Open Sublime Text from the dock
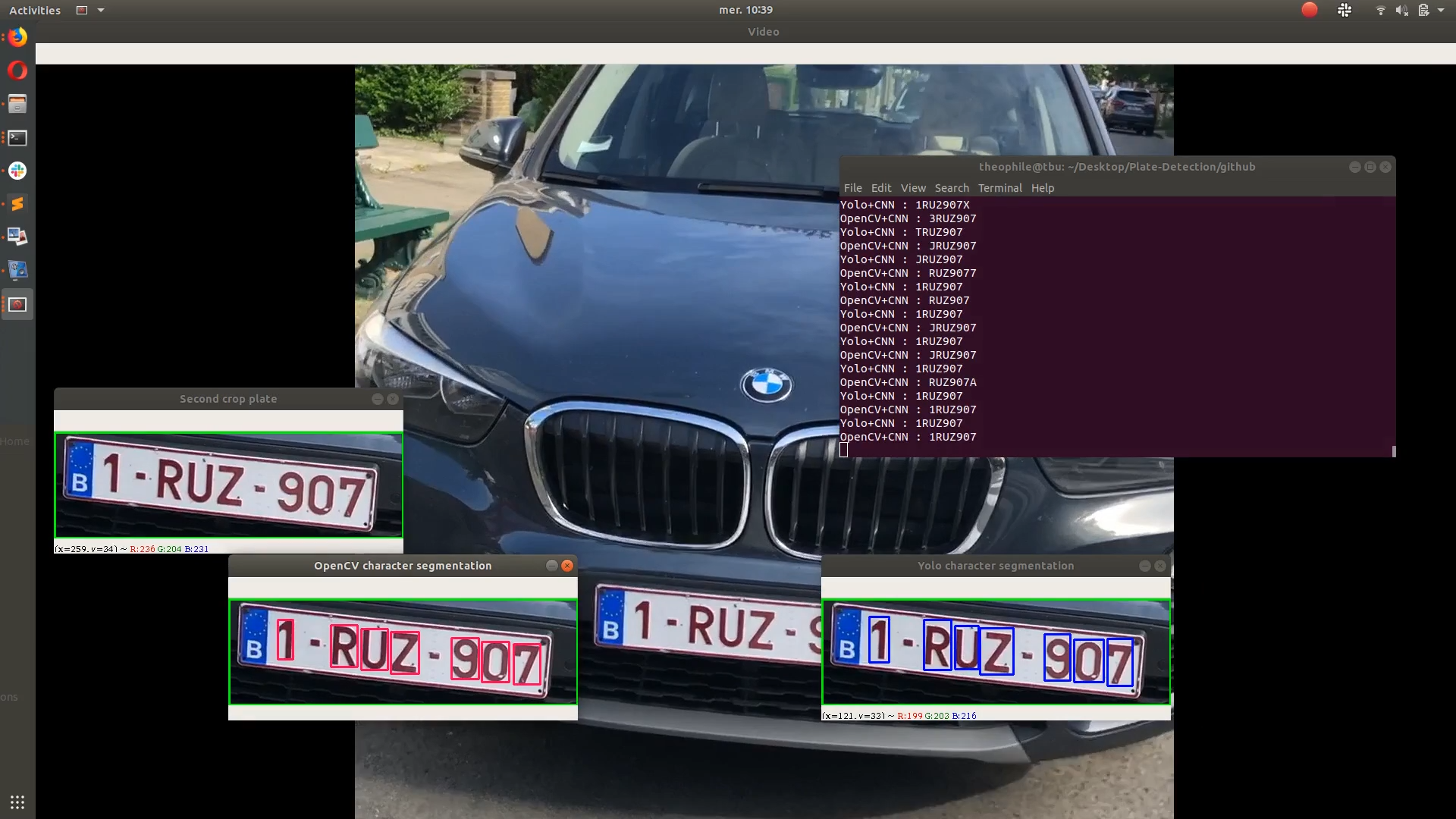This screenshot has height=819, width=1456. tap(17, 204)
